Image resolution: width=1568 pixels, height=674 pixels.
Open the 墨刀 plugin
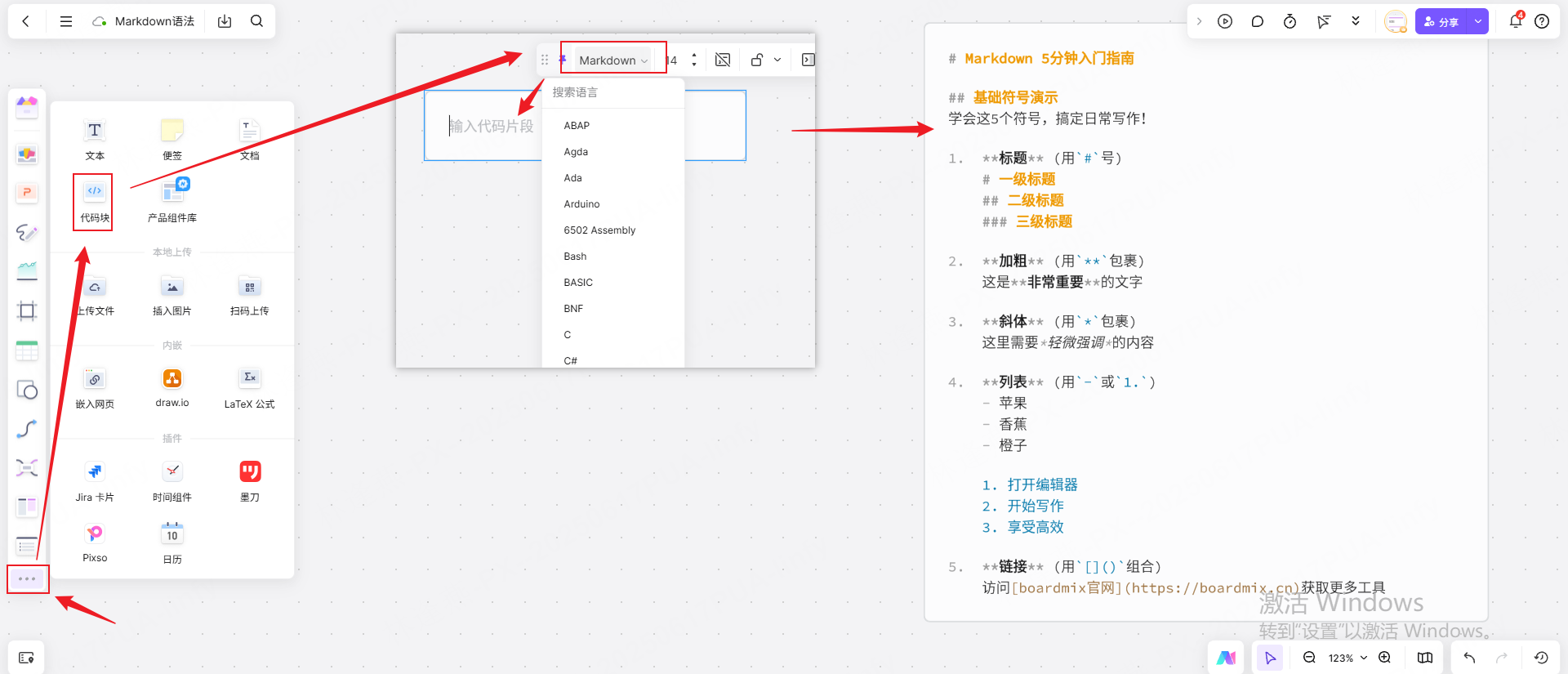(x=250, y=481)
